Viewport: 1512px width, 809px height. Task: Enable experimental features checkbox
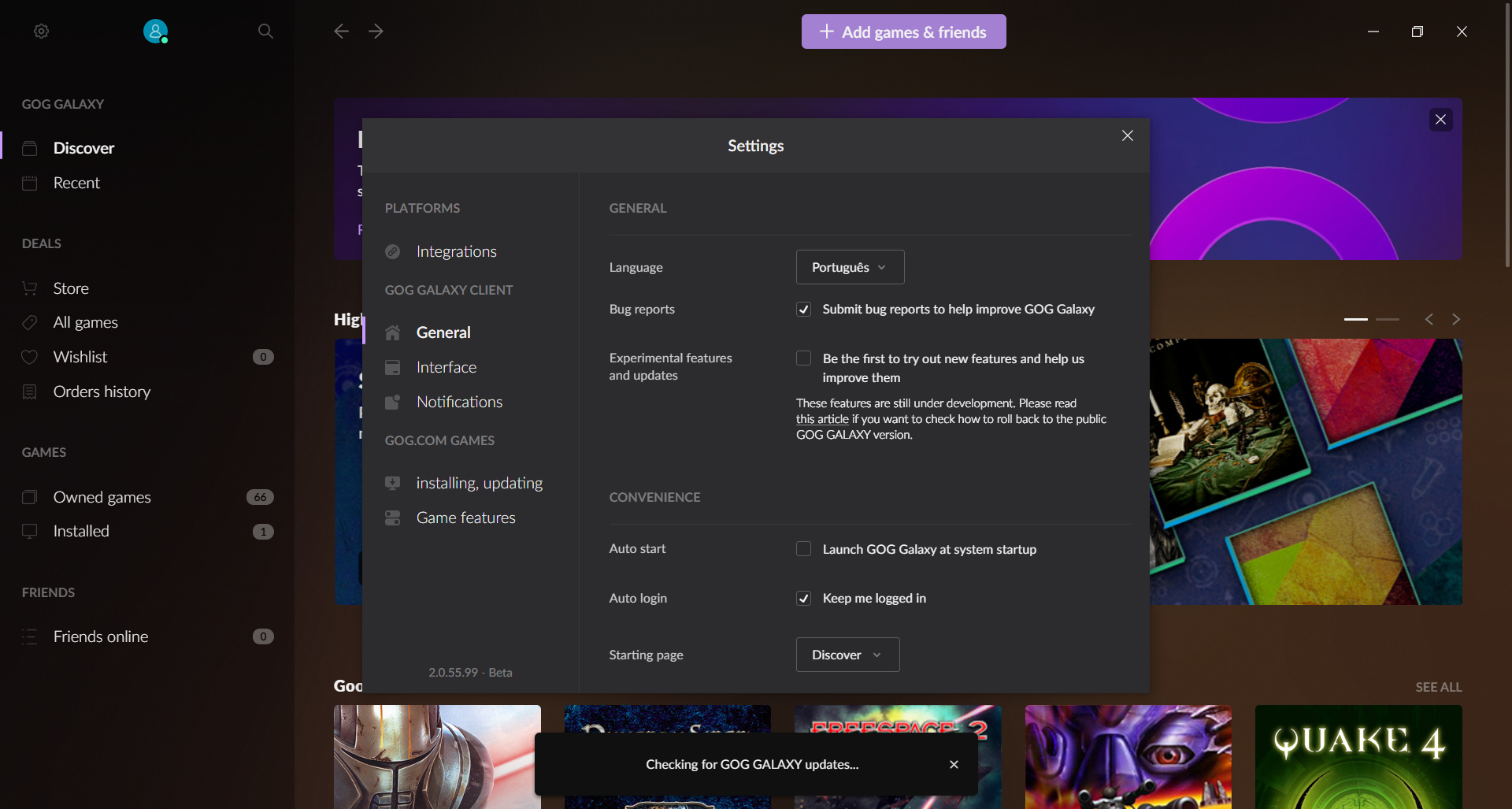coord(803,358)
